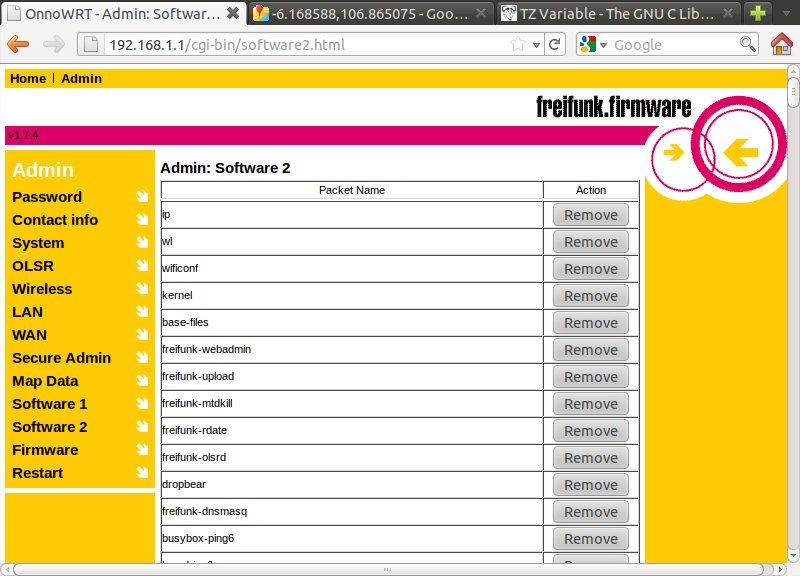
Task: Click the browser back arrow button
Action: tap(19, 44)
